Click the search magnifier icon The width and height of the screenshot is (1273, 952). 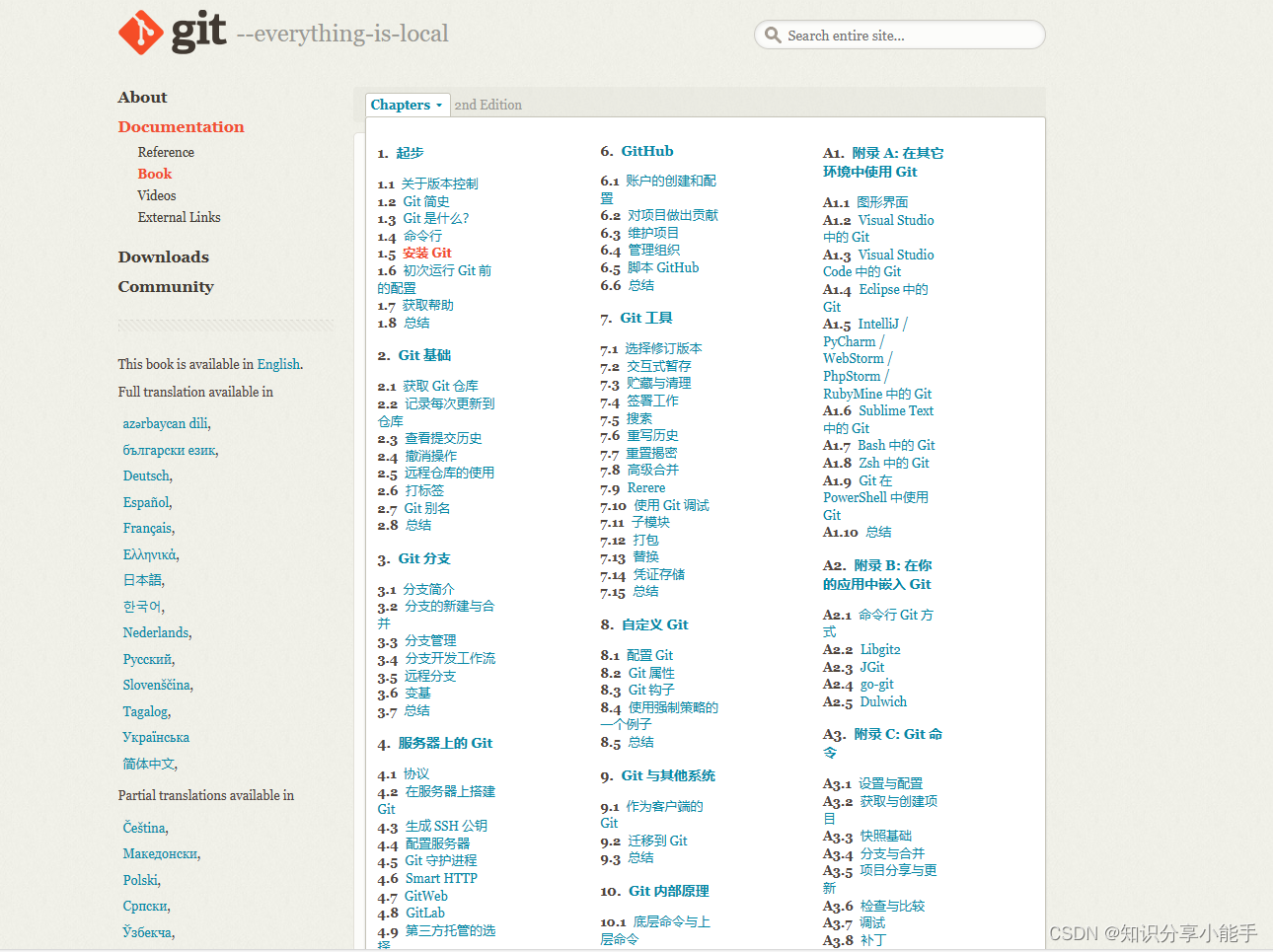click(774, 36)
